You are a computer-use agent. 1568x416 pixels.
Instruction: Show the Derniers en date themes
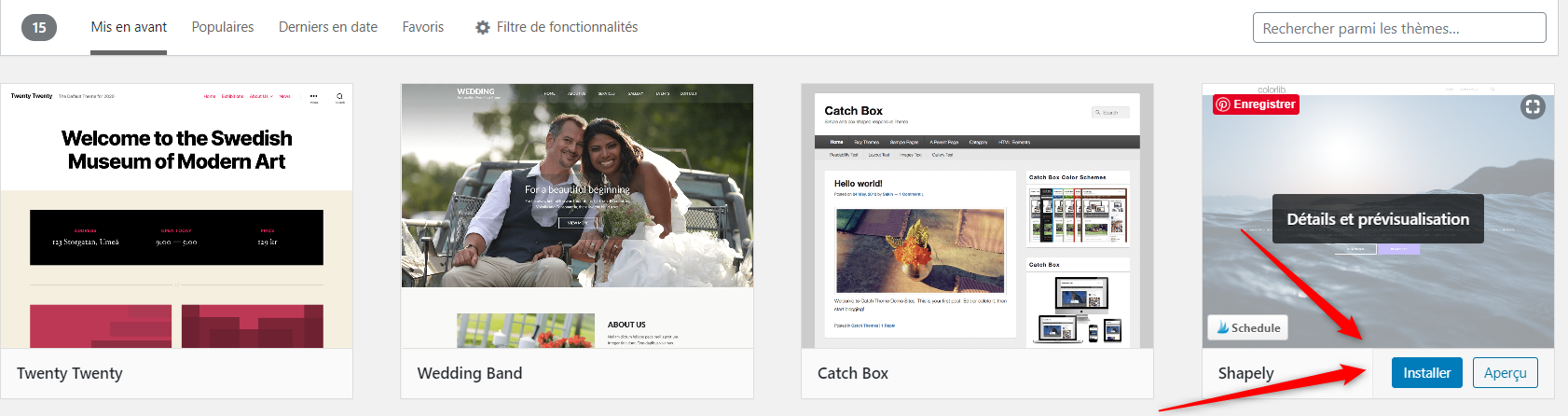point(328,27)
